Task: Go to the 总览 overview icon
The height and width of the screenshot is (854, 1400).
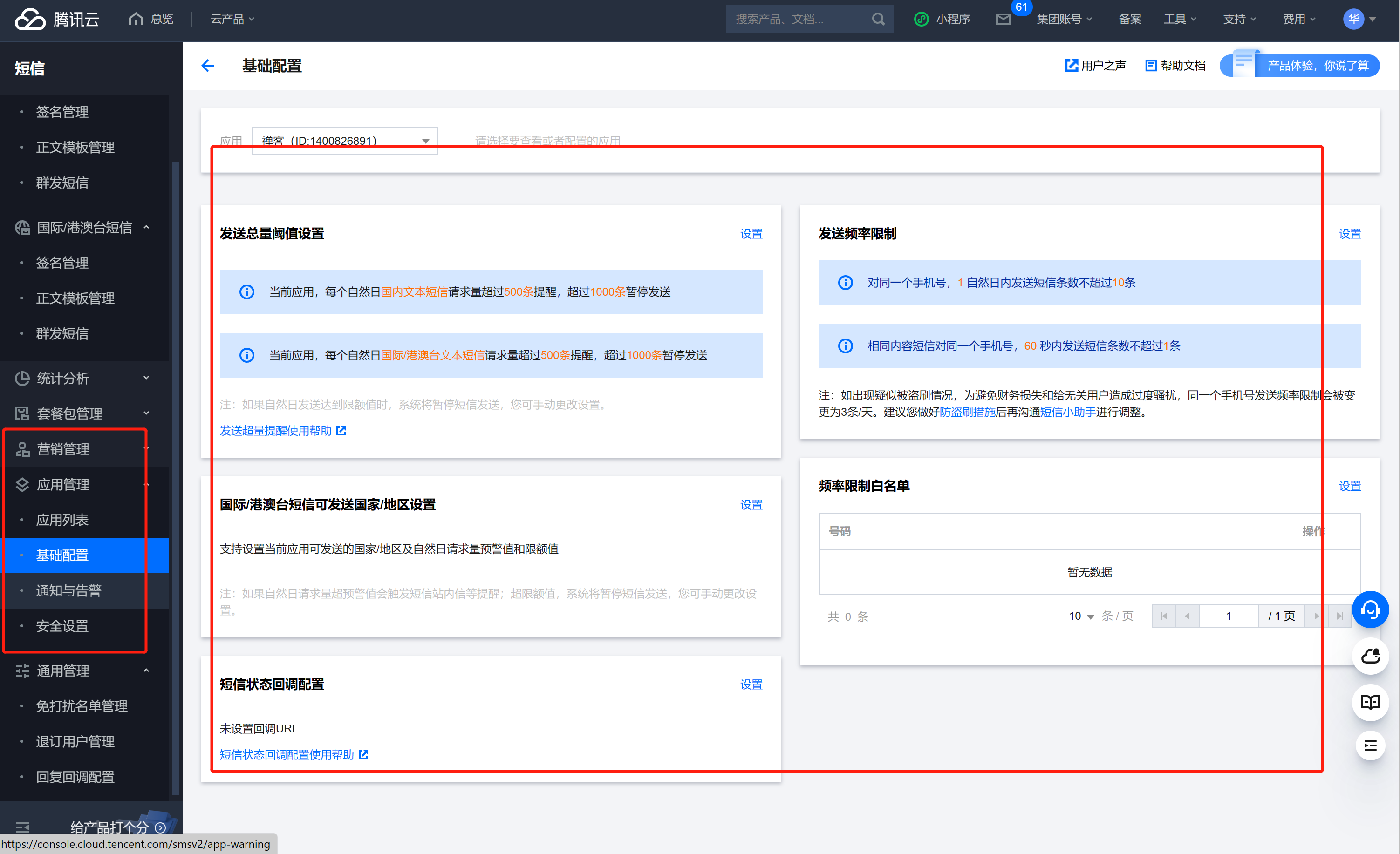Action: (x=136, y=19)
